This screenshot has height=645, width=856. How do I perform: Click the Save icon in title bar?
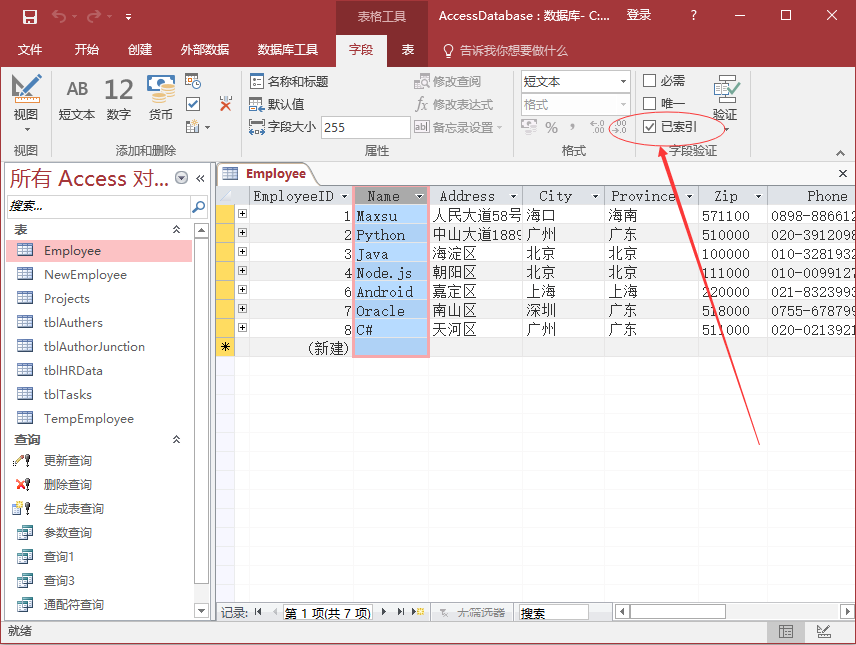pos(29,16)
